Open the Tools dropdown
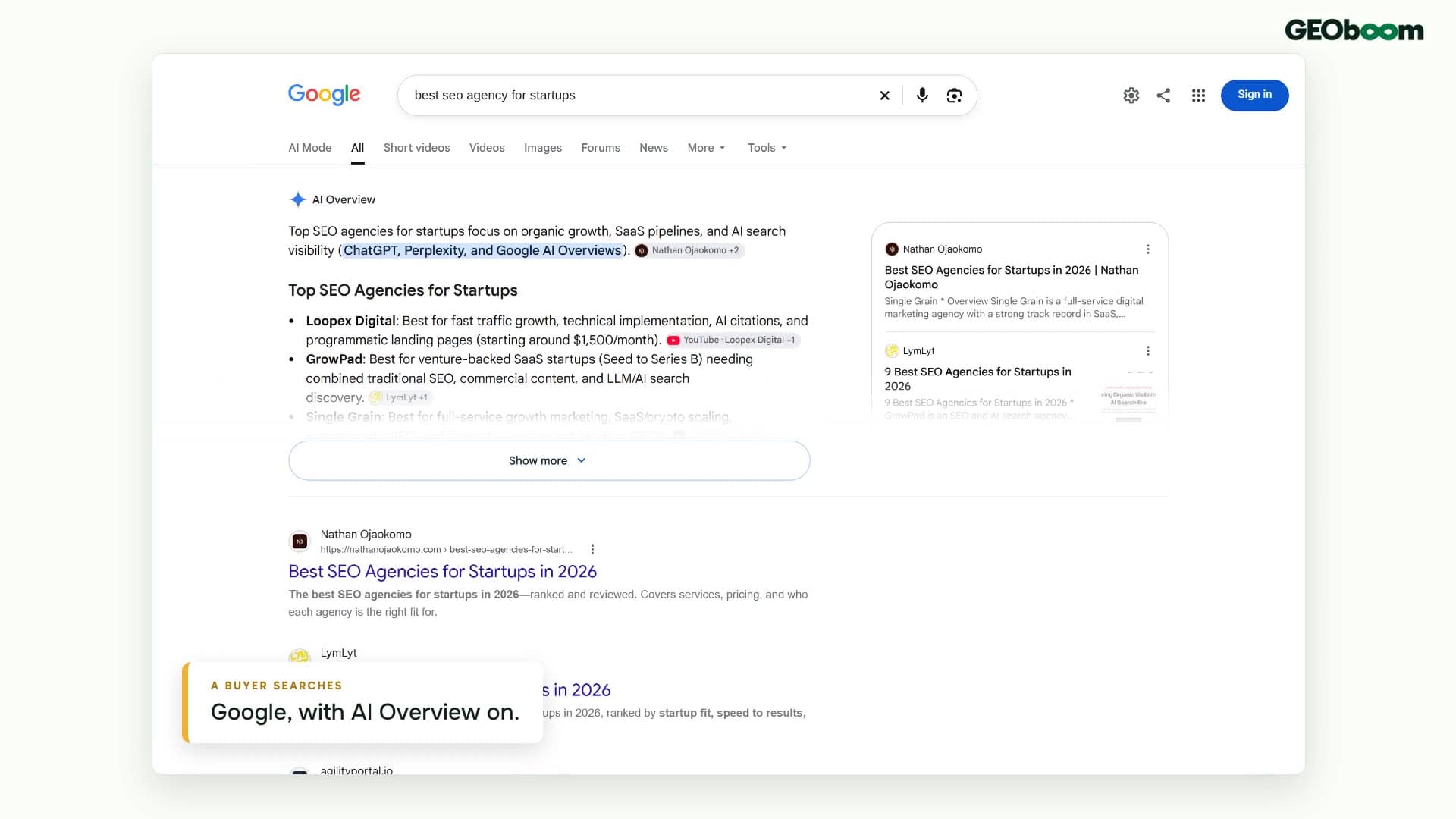The width and height of the screenshot is (1456, 819). [x=767, y=148]
